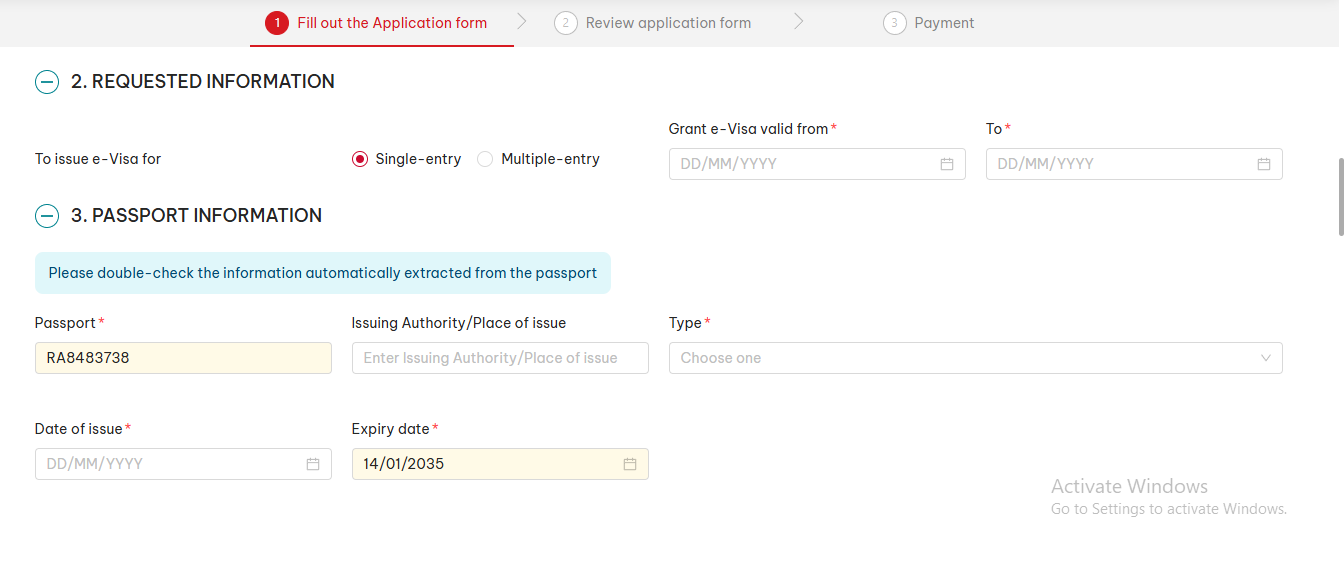Select Single-entry radio button
Viewport: 1344px width, 568px height.
(360, 159)
